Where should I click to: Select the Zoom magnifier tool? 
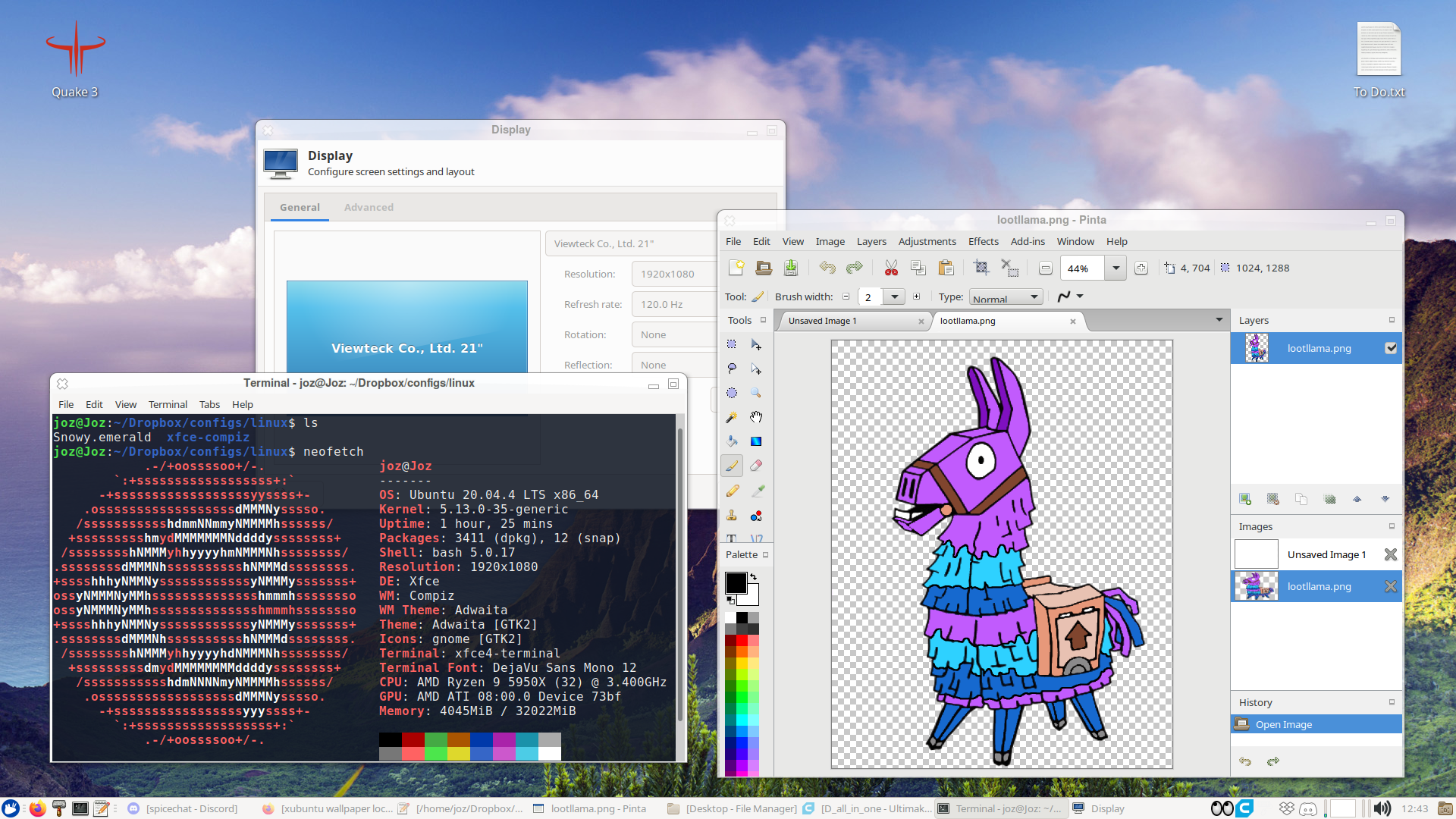click(x=756, y=393)
